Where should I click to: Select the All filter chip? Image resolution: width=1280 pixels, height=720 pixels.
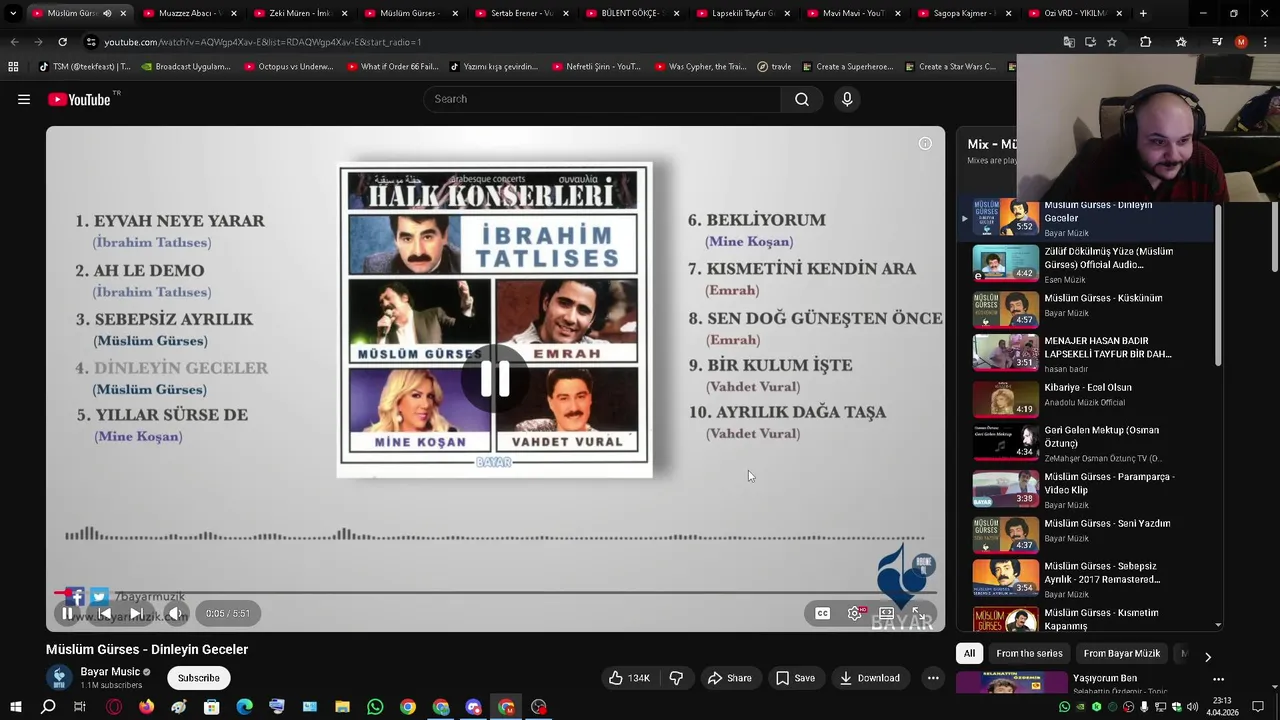(969, 653)
